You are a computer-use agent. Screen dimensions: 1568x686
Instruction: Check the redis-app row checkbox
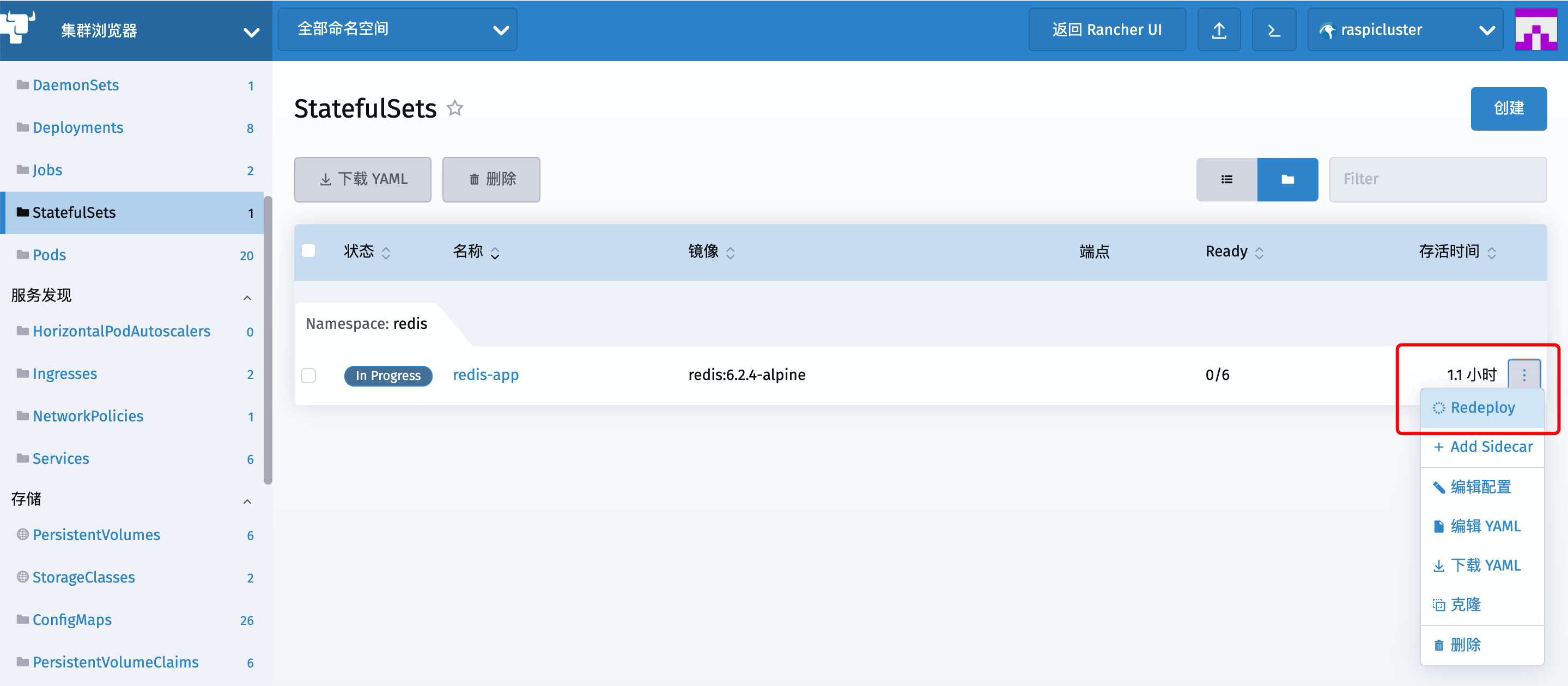tap(308, 375)
